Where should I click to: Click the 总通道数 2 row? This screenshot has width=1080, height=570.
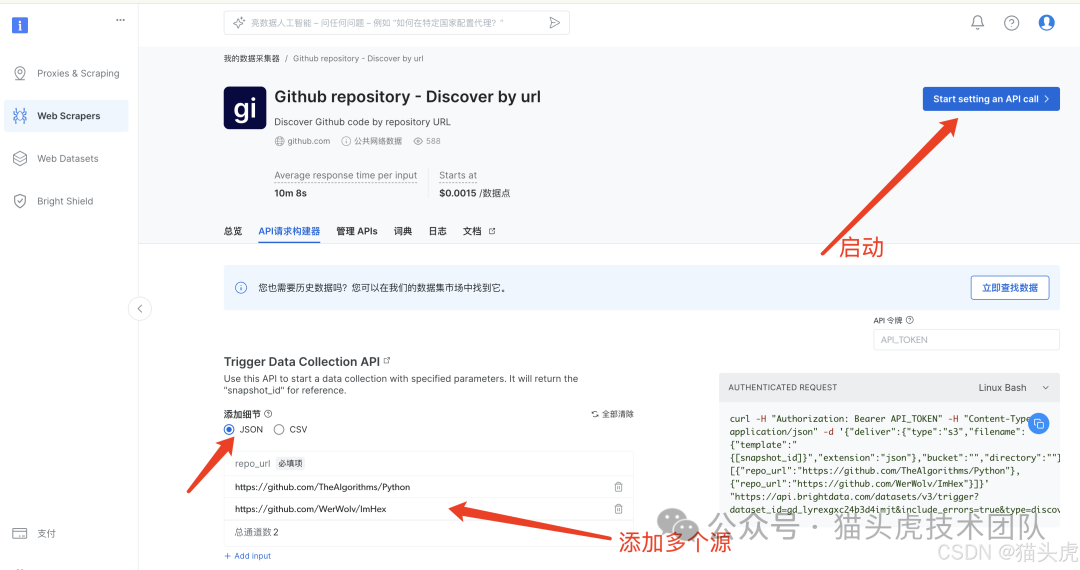[430, 532]
